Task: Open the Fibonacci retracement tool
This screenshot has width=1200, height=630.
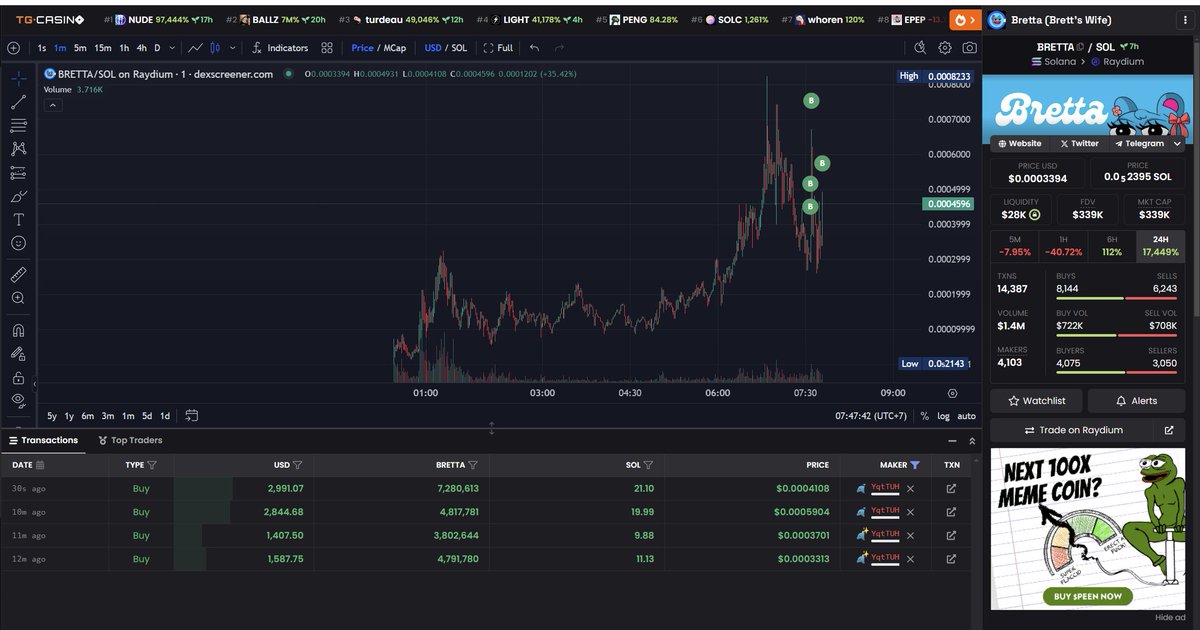Action: pos(18,125)
